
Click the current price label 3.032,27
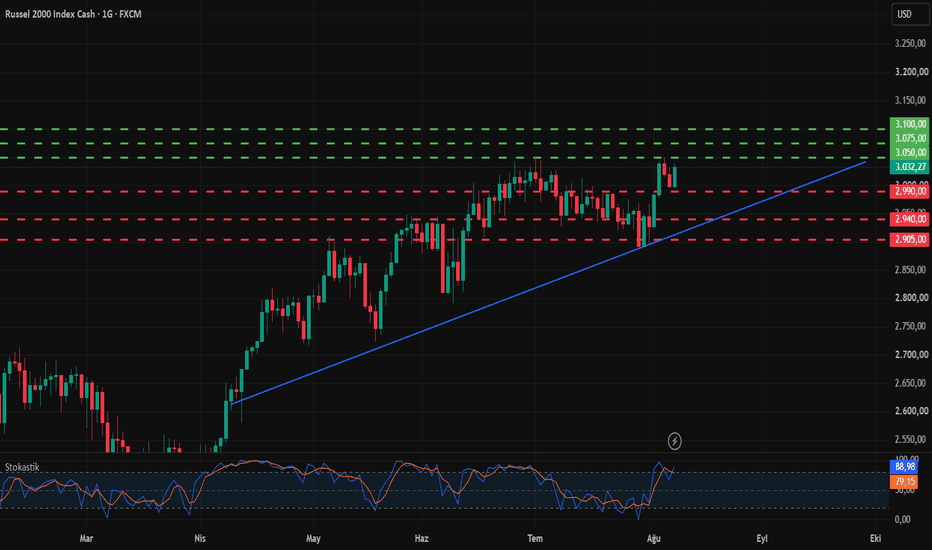pos(910,166)
